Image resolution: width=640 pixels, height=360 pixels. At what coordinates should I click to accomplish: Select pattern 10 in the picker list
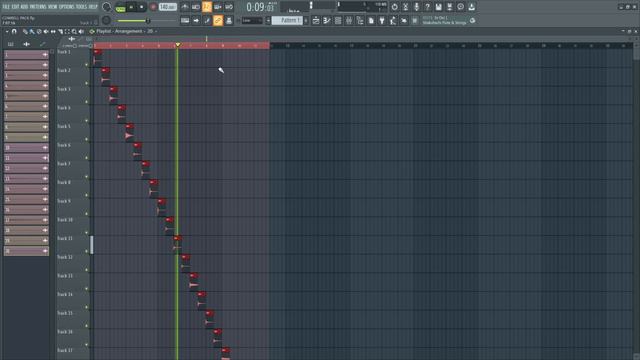click(x=26, y=148)
